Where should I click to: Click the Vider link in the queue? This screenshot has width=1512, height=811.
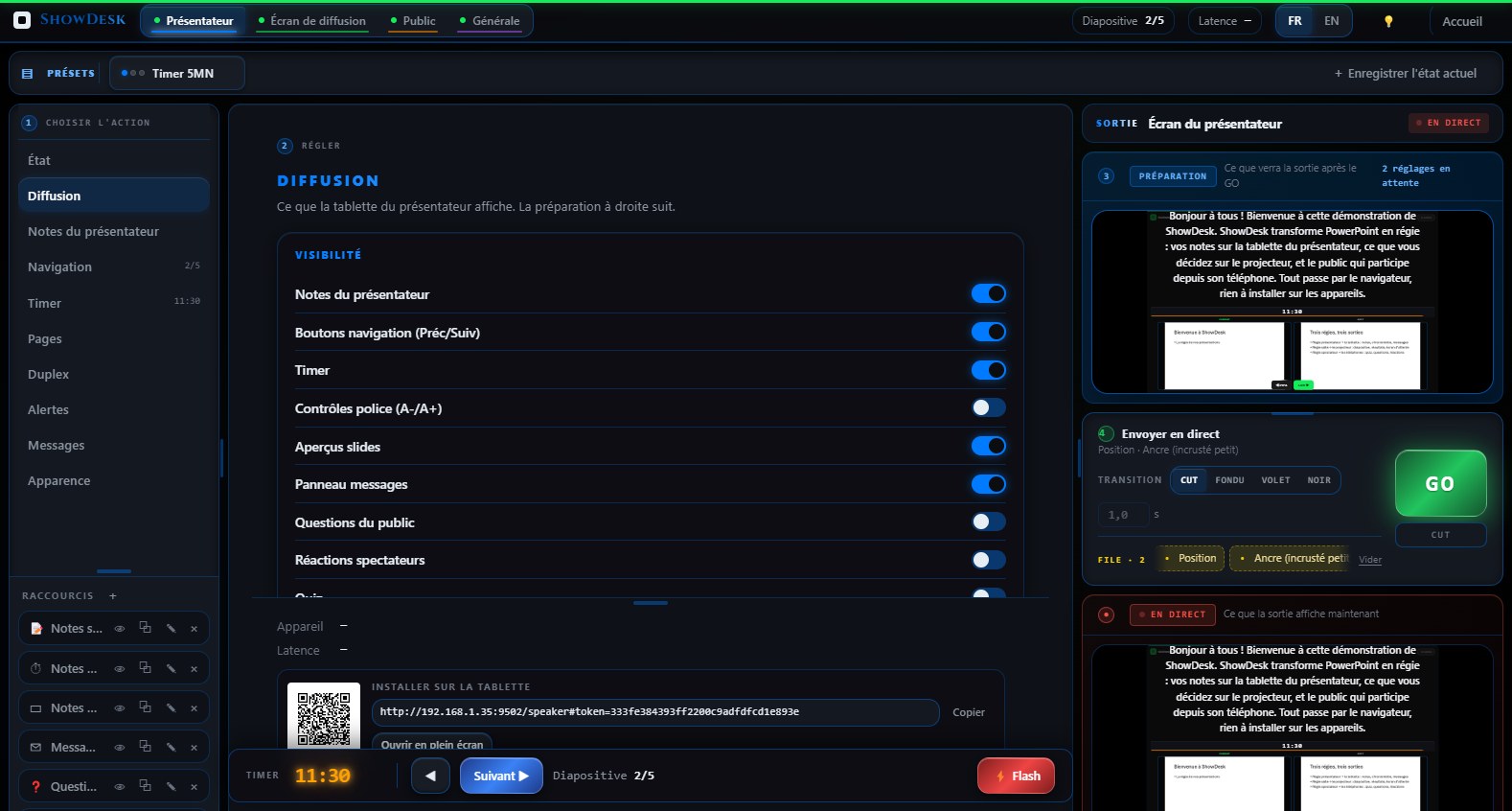1370,560
